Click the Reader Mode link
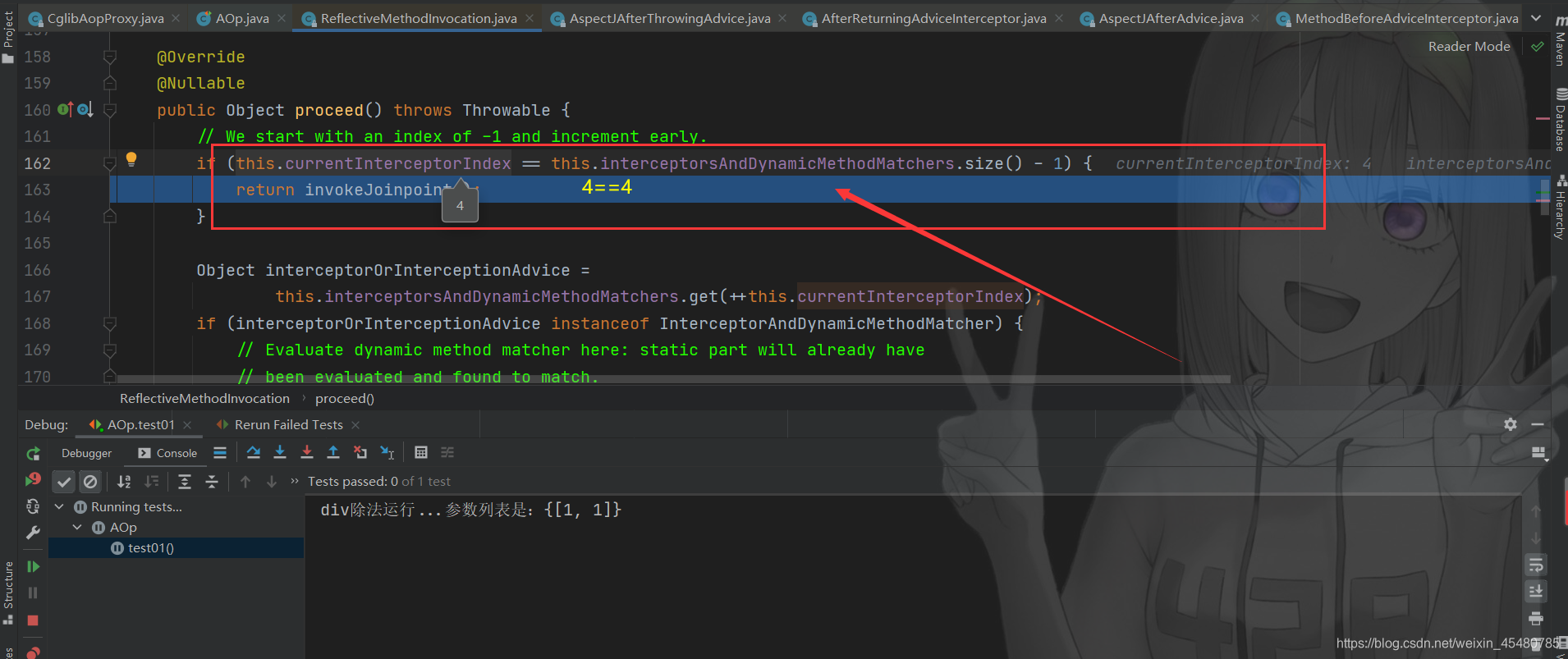 1469,46
